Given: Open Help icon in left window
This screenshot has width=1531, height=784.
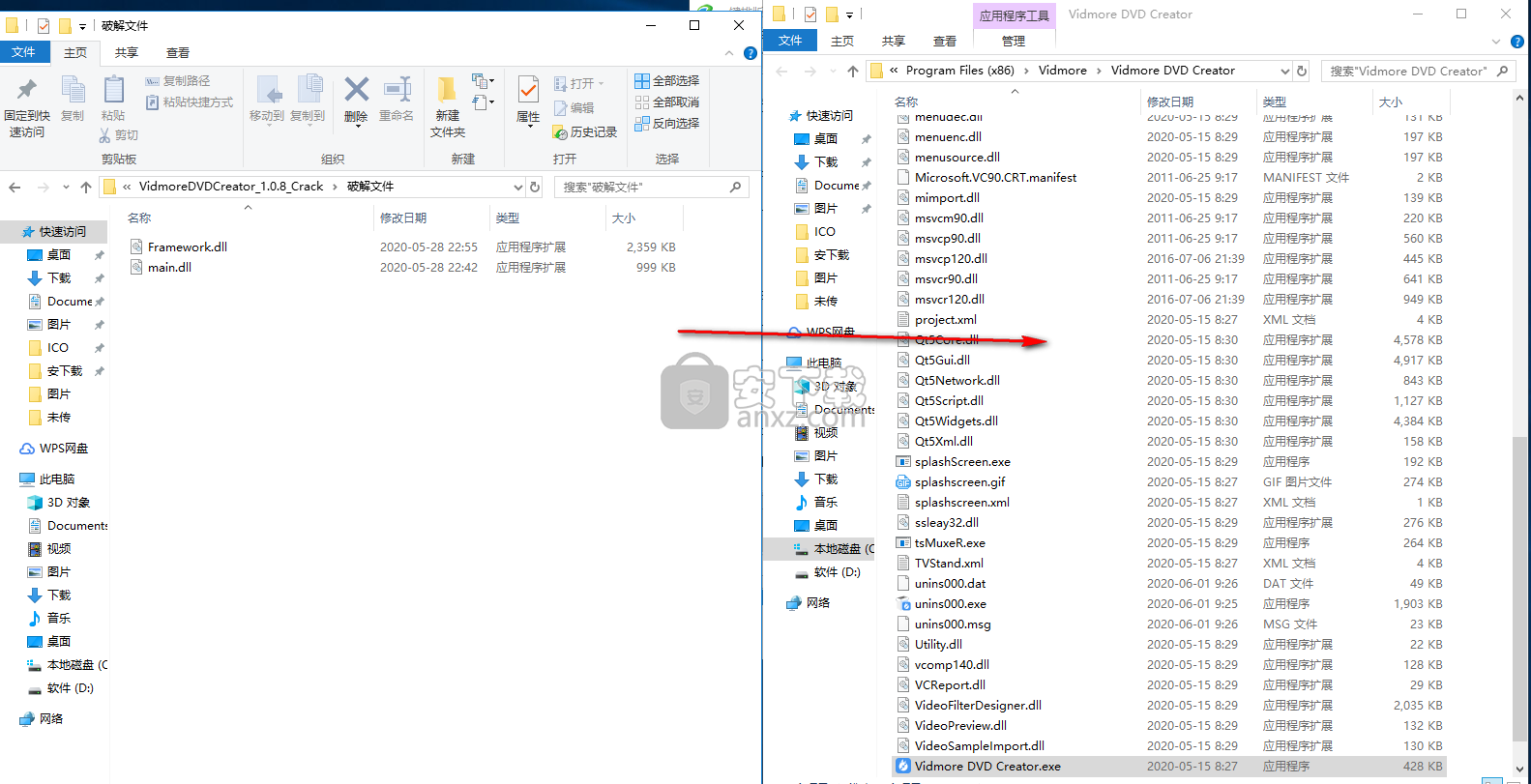Looking at the screenshot, I should [751, 53].
